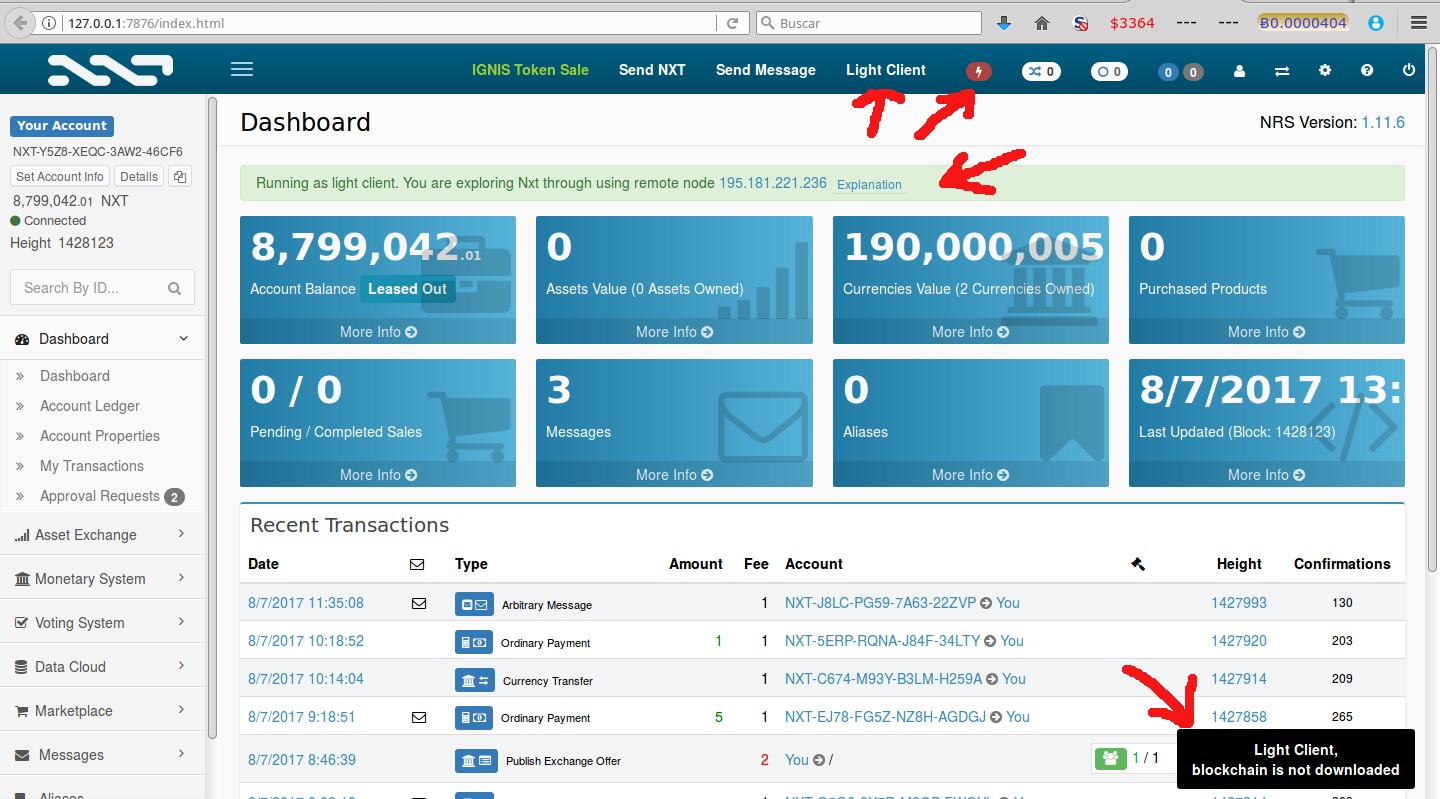The height and width of the screenshot is (799, 1440).
Task: Click the browser URL address bar
Action: tap(390, 23)
